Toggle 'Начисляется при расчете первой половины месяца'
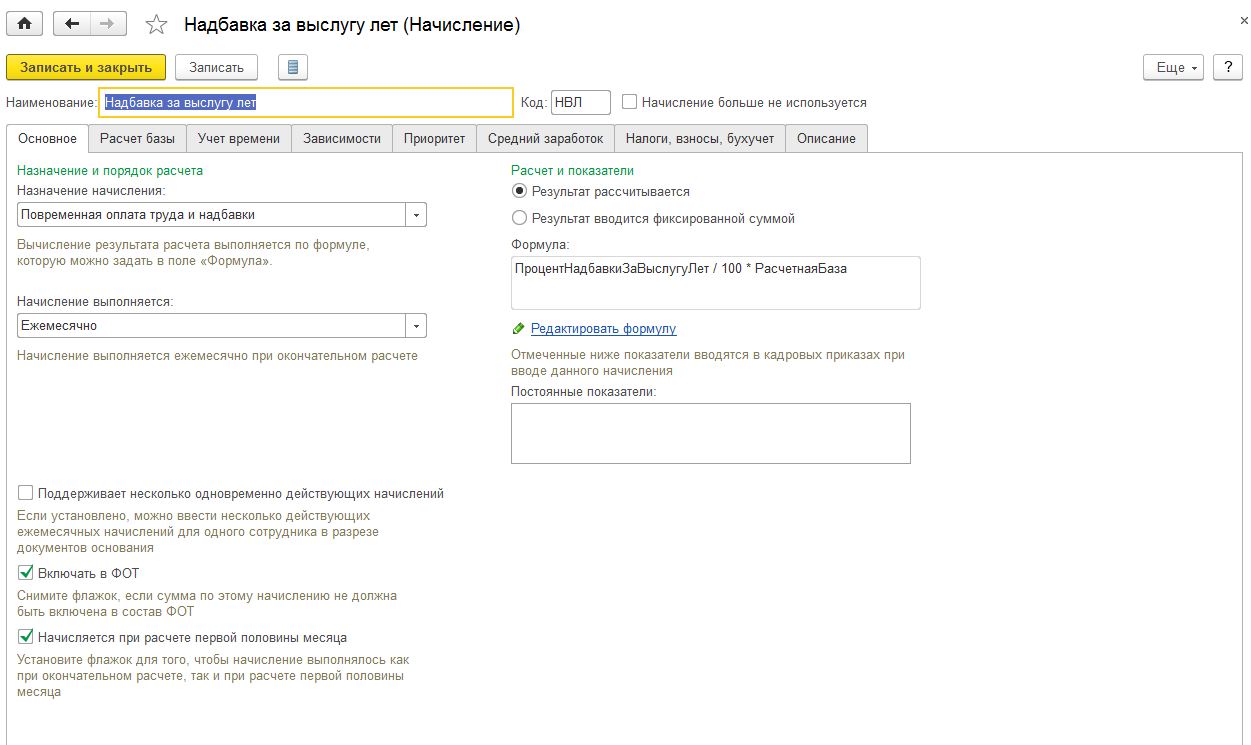Viewport: 1251px width, 745px height. coord(26,637)
